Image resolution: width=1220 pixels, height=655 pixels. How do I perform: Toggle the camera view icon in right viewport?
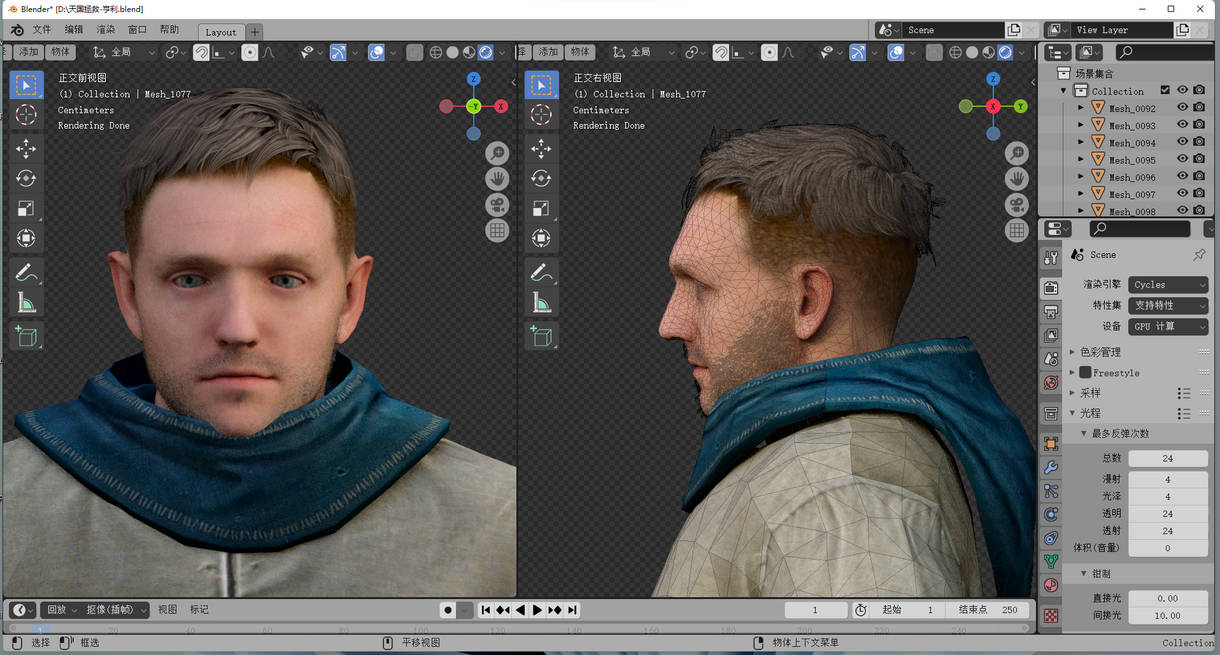pos(1017,204)
